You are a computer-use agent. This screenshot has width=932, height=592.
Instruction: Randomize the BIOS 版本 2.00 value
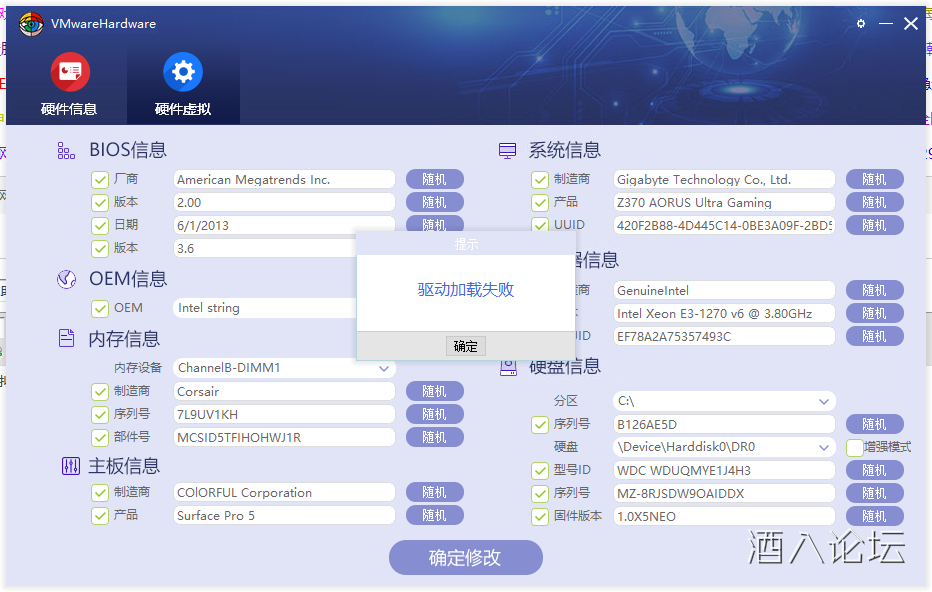click(434, 203)
